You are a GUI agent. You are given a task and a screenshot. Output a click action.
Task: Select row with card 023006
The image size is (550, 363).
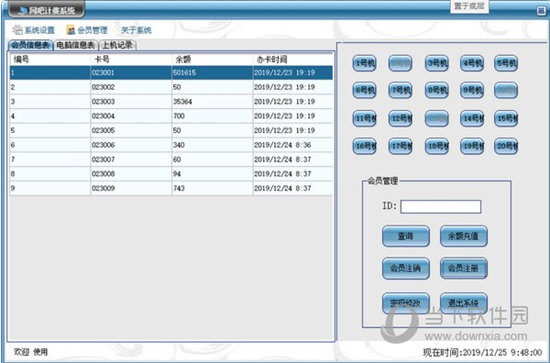point(171,145)
